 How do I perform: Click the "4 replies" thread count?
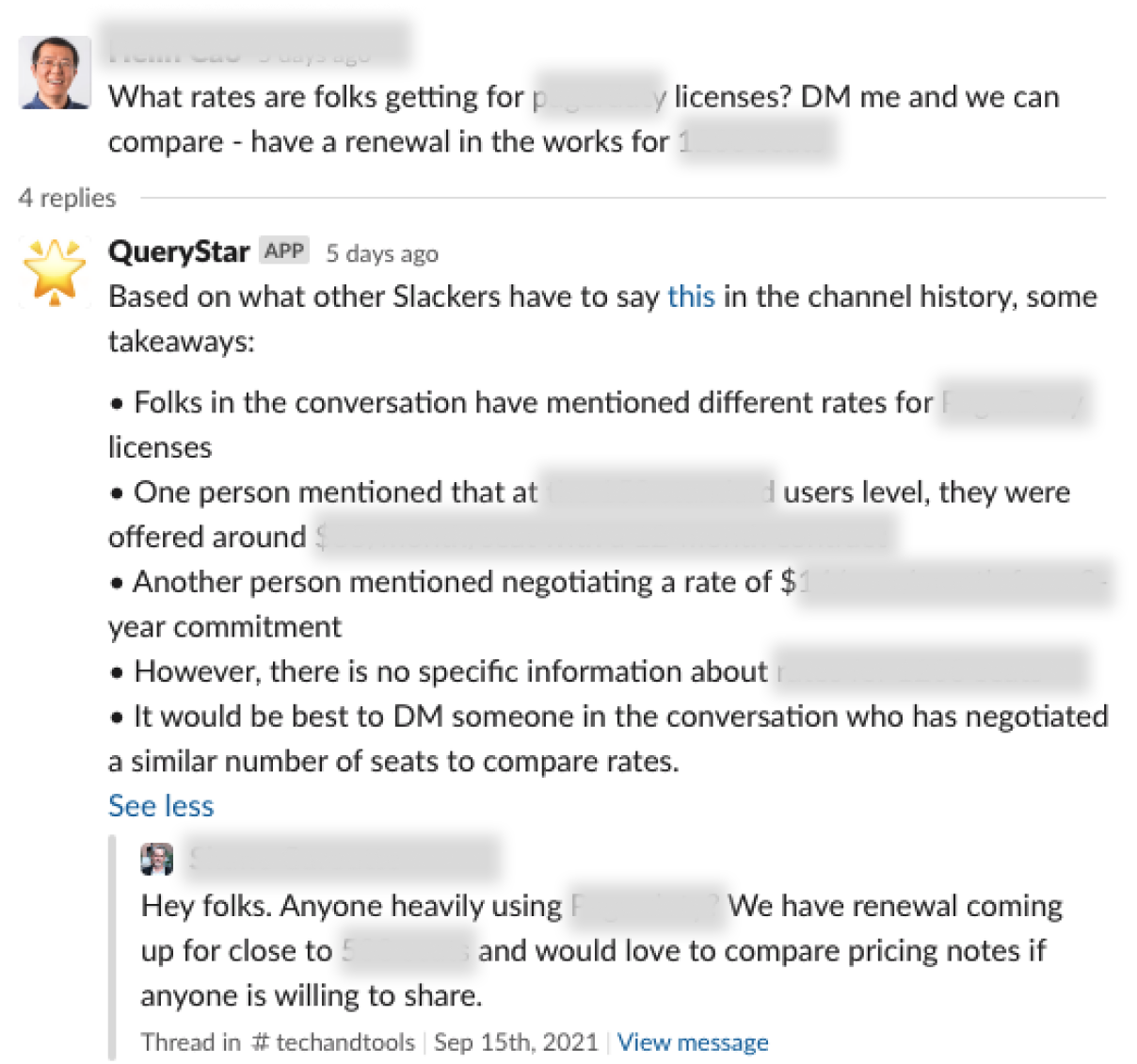pos(67,198)
